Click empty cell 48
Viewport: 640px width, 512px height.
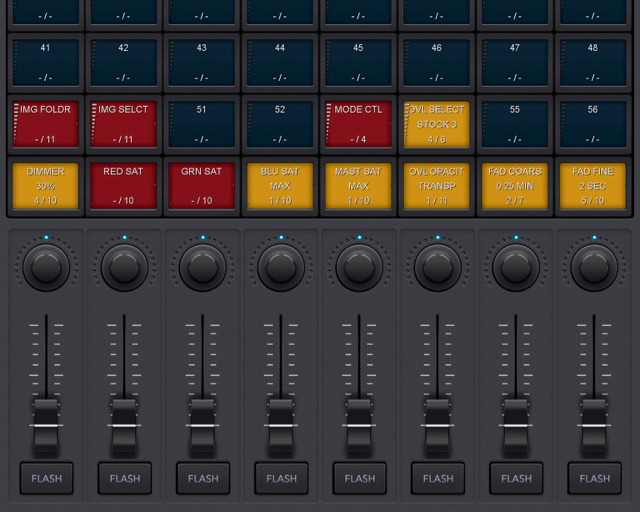pos(593,62)
